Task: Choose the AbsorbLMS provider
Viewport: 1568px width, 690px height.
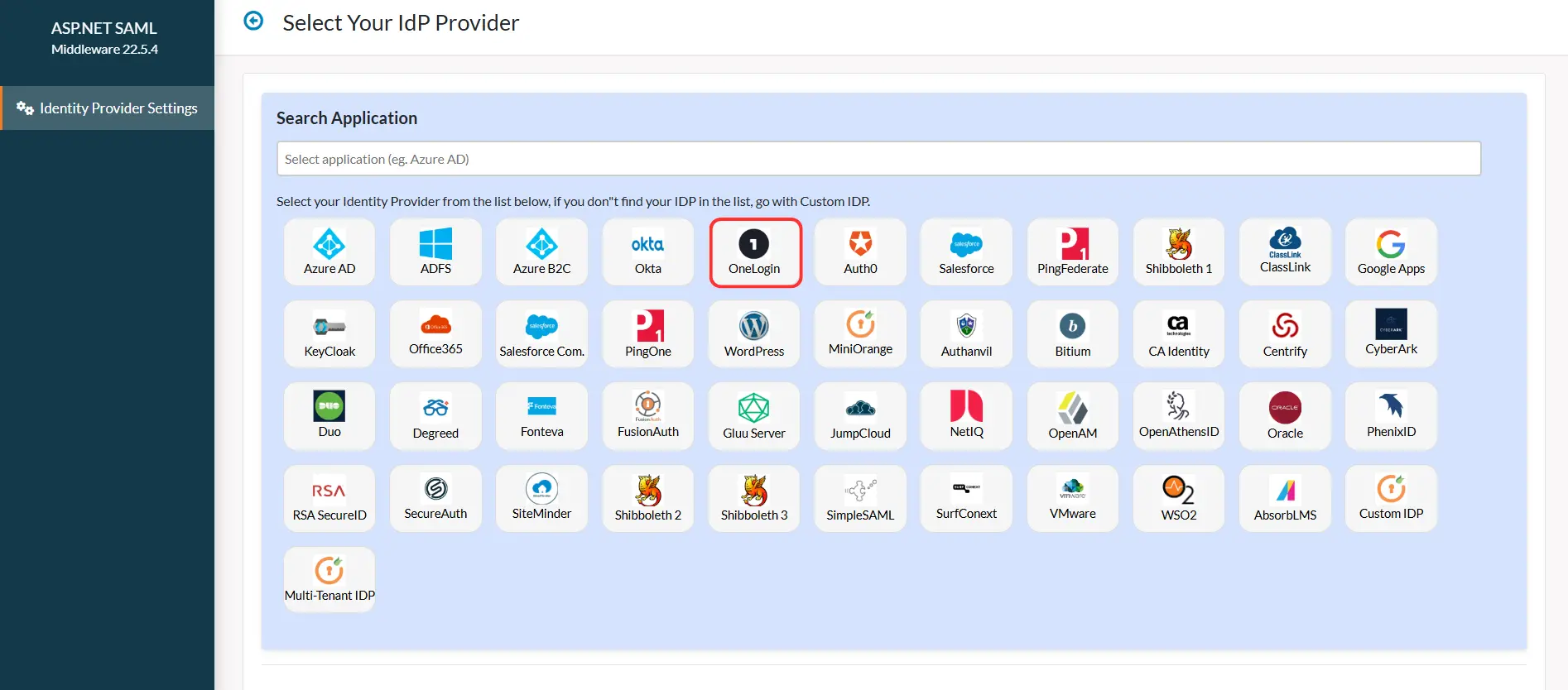Action: coord(1285,498)
